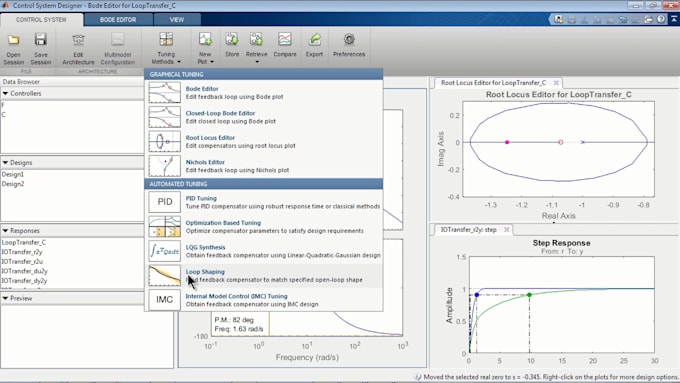Image resolution: width=680 pixels, height=383 pixels.
Task: Open the New Plot dropdown
Action: (x=205, y=49)
